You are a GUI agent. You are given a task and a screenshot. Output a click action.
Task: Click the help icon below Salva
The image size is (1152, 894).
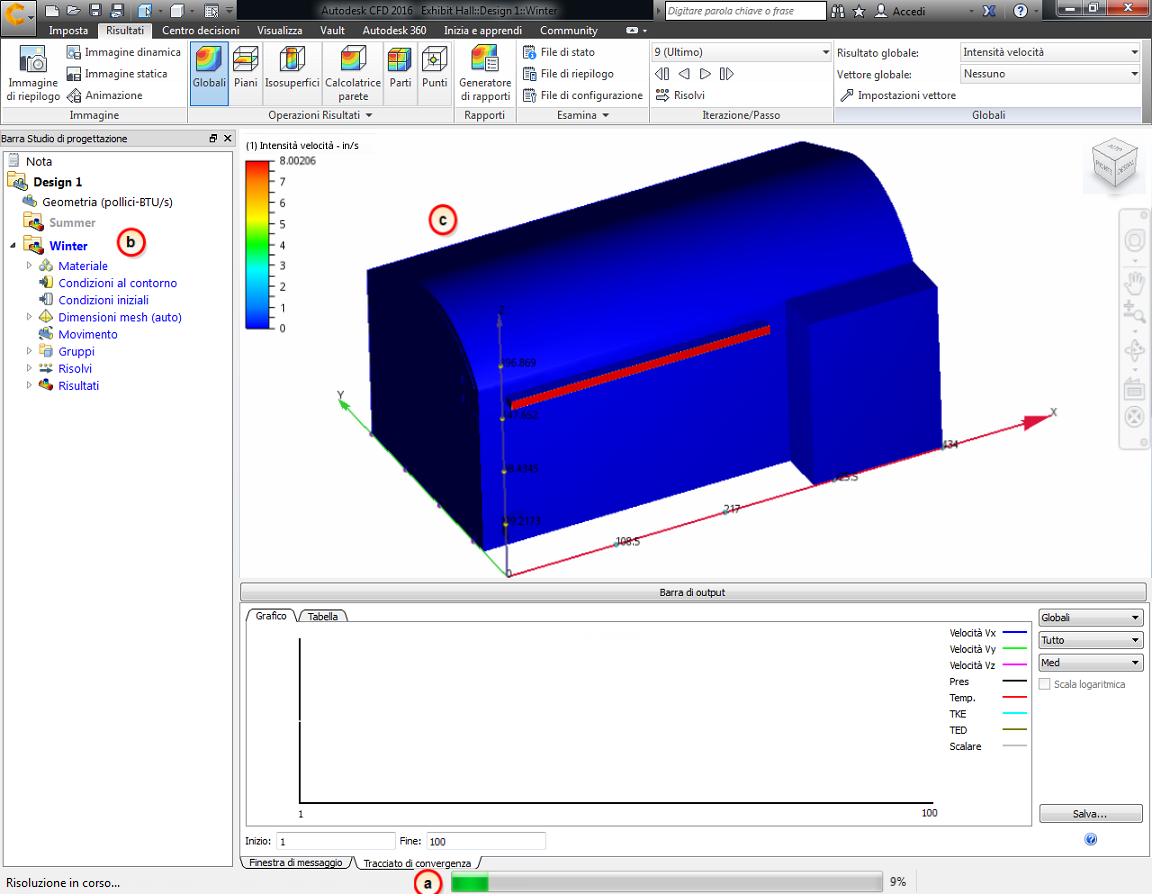[x=1090, y=840]
